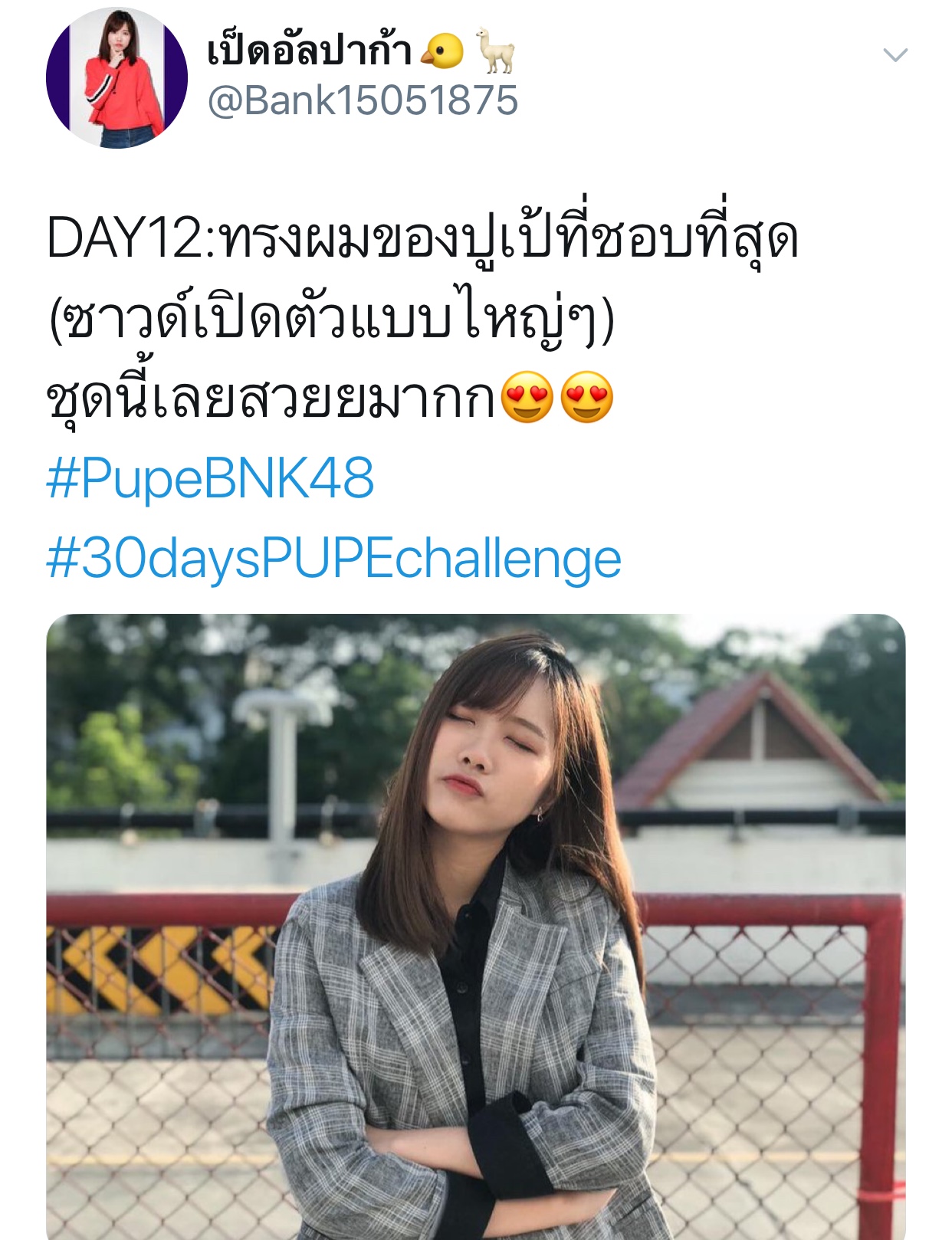Open the author's profile picture
This screenshot has width=952, height=1240.
point(117,77)
